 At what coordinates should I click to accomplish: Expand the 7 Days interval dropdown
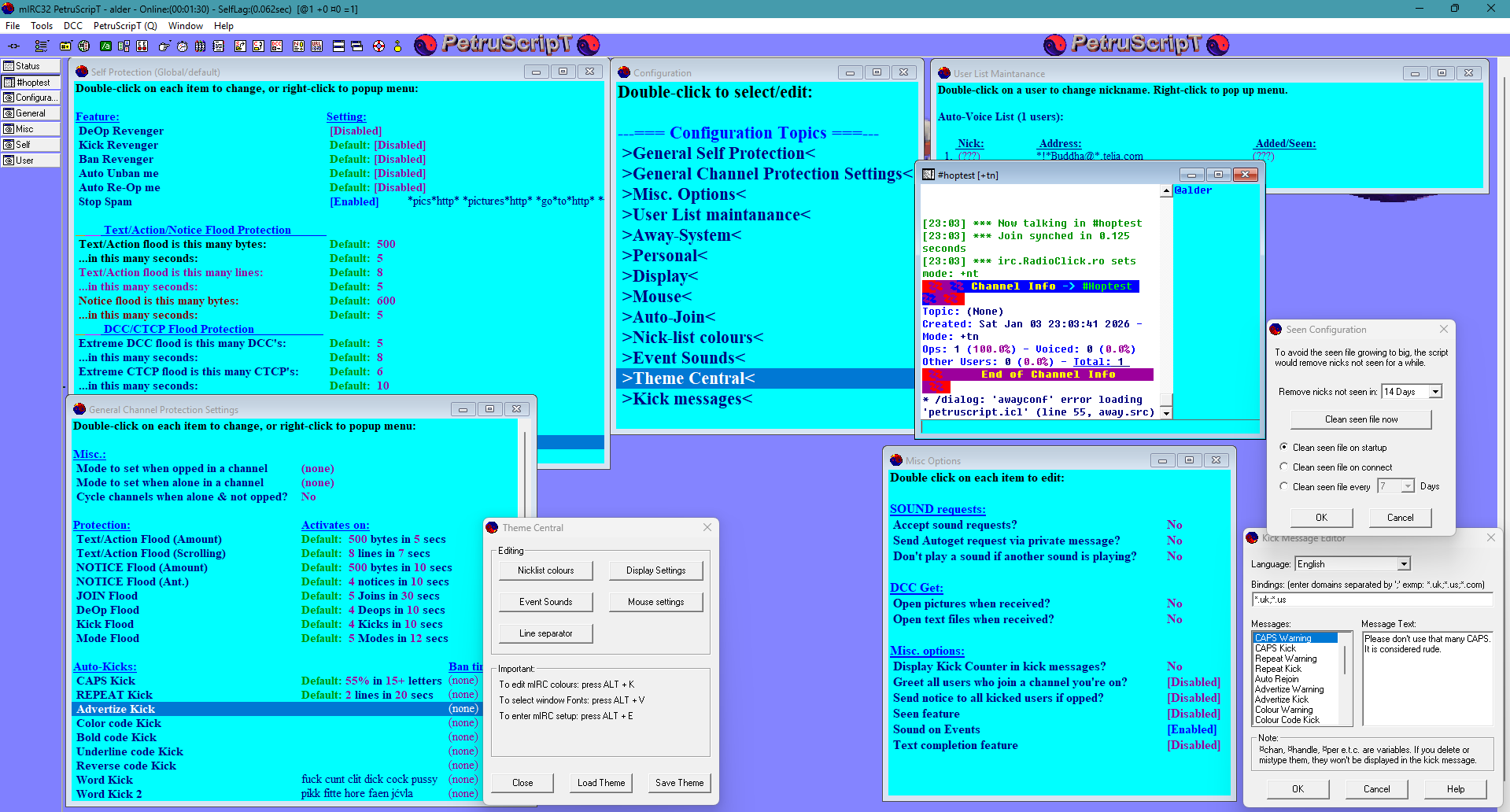click(x=1408, y=486)
